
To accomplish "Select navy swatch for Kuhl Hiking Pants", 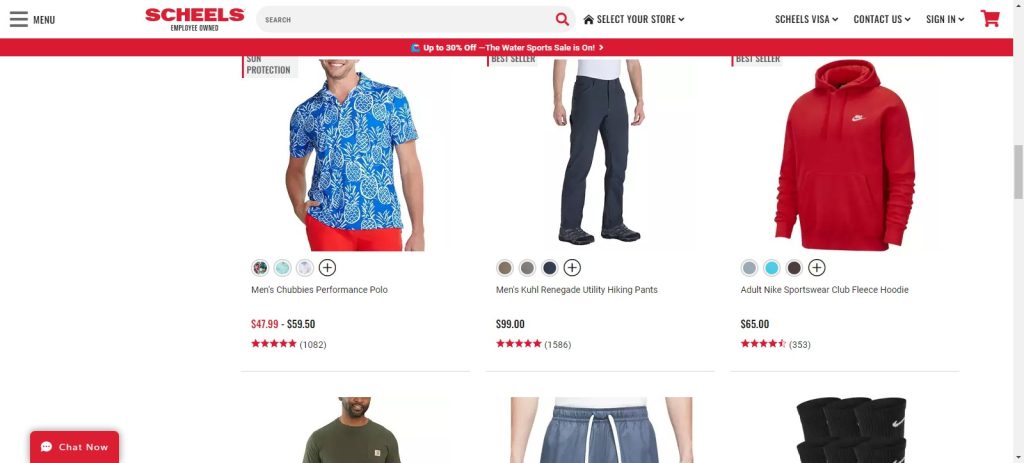I will pyautogui.click(x=550, y=268).
